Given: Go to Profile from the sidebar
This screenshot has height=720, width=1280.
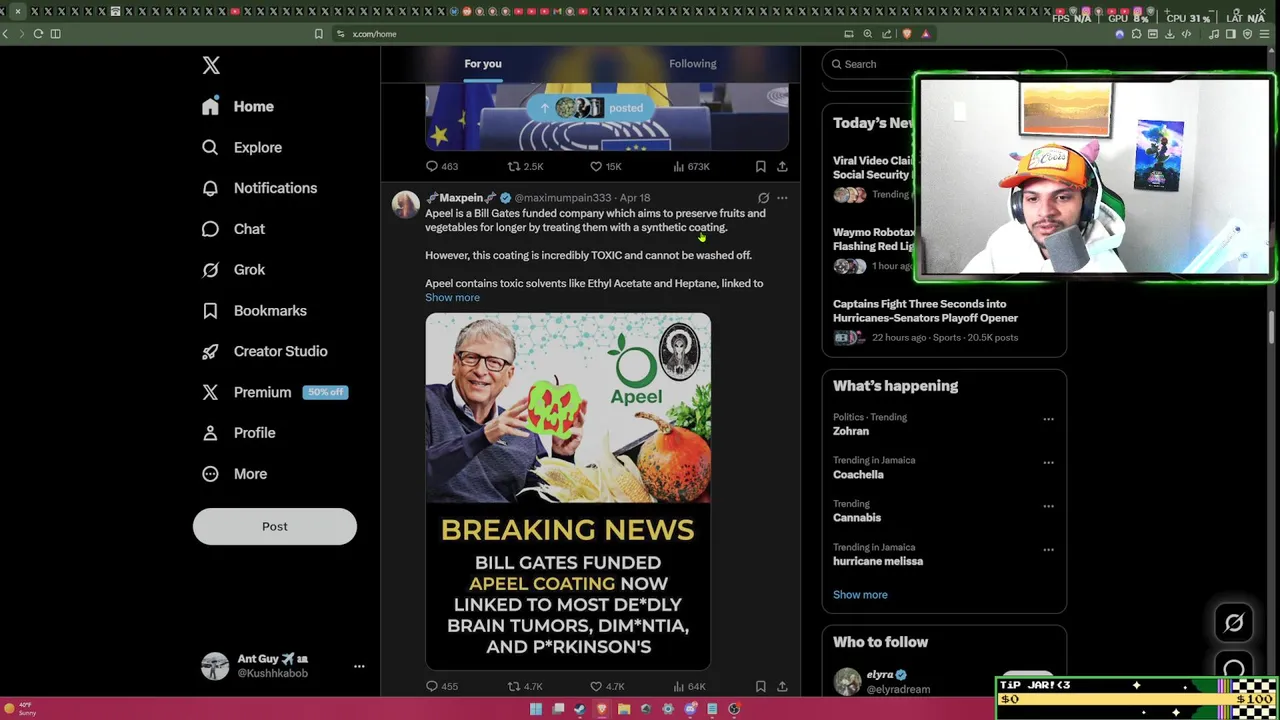Looking at the screenshot, I should (238, 433).
